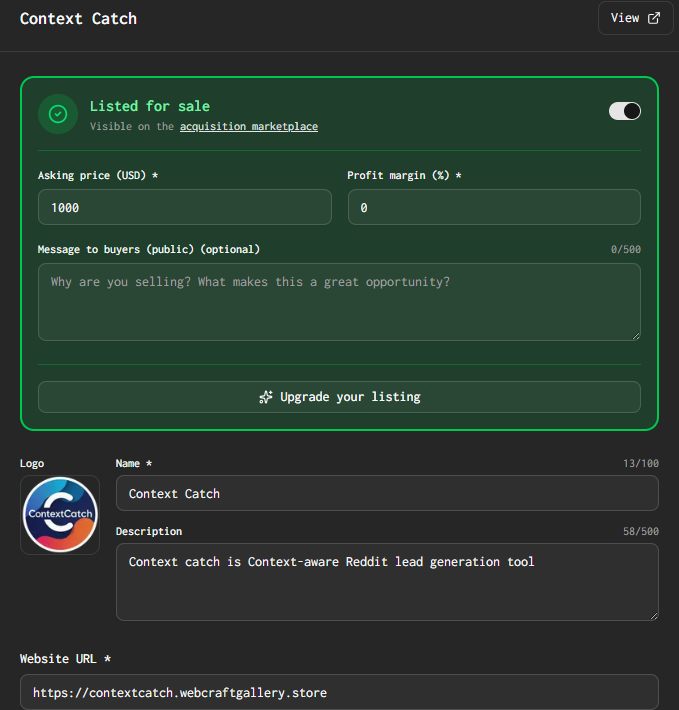The height and width of the screenshot is (710, 679).
Task: Click the Website URL label
Action: [65, 659]
